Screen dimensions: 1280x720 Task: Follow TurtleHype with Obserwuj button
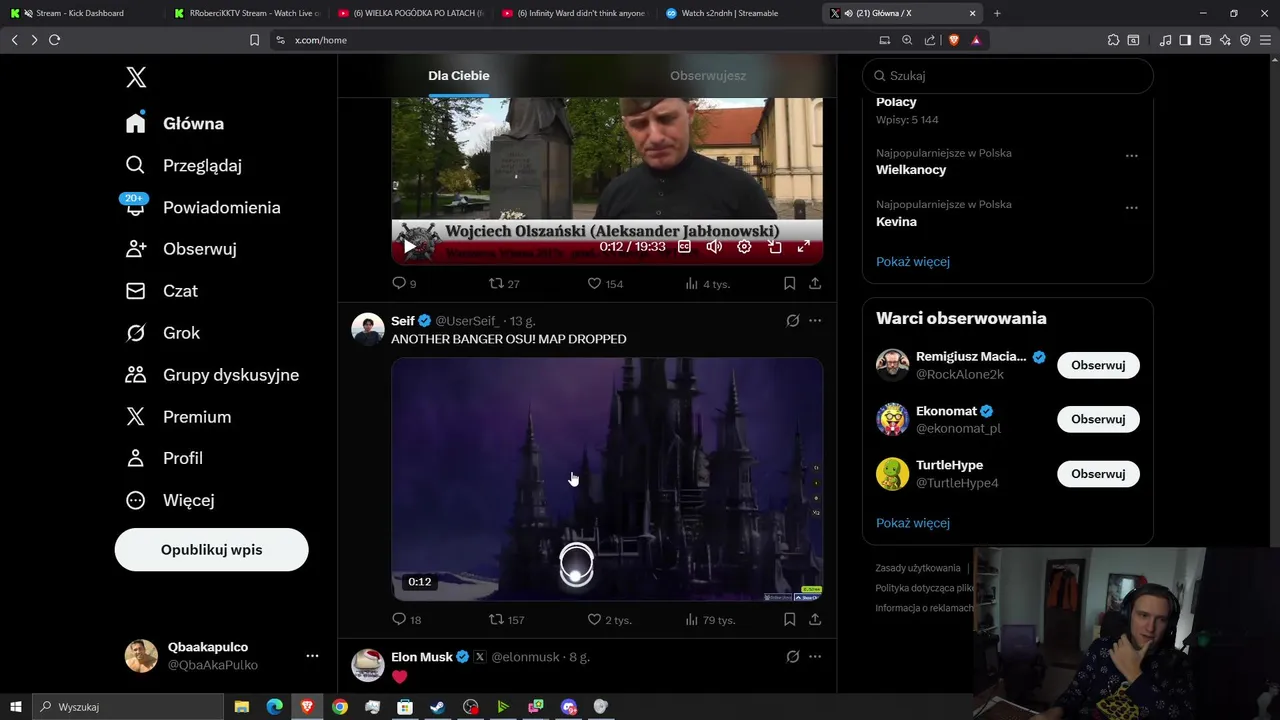1098,474
